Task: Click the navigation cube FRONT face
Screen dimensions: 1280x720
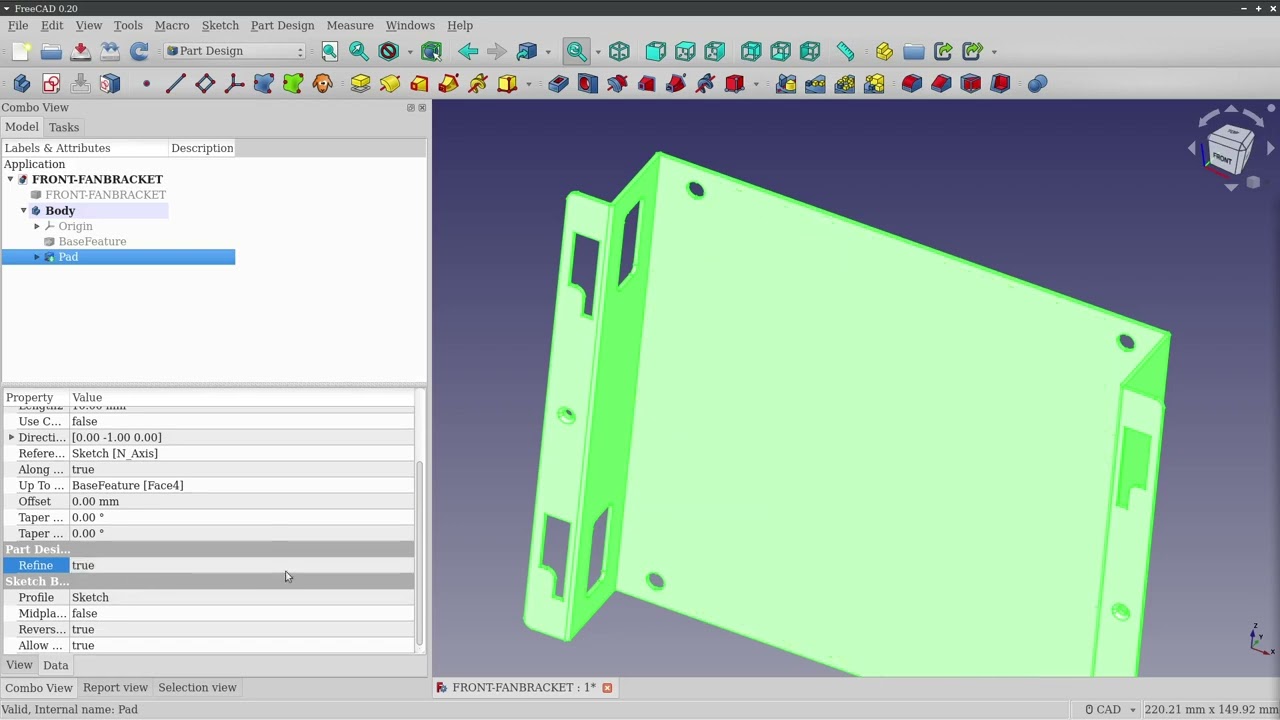Action: pyautogui.click(x=1222, y=157)
